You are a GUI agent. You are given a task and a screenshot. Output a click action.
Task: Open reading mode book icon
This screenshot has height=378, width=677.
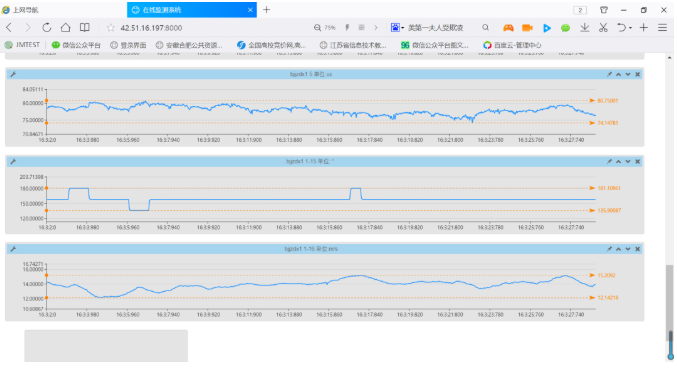[85, 28]
